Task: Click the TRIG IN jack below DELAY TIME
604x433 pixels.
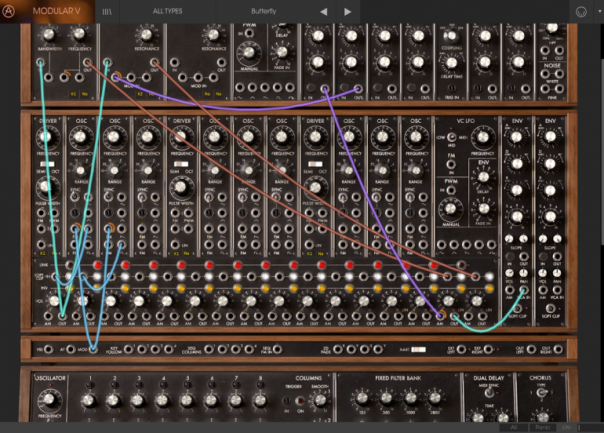Action: (x=452, y=89)
